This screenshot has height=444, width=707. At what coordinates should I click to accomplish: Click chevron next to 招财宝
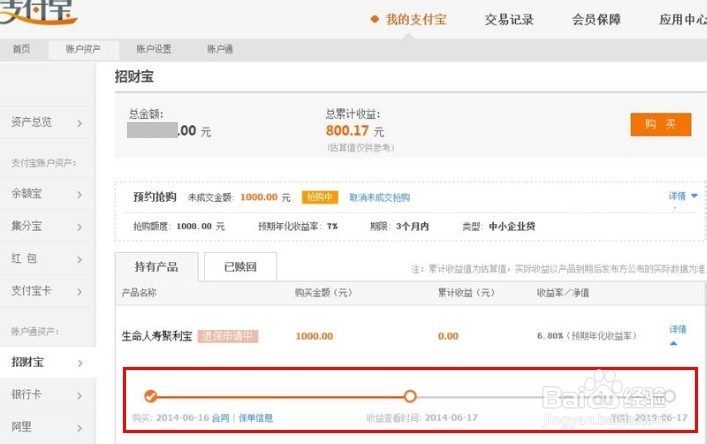coord(79,363)
